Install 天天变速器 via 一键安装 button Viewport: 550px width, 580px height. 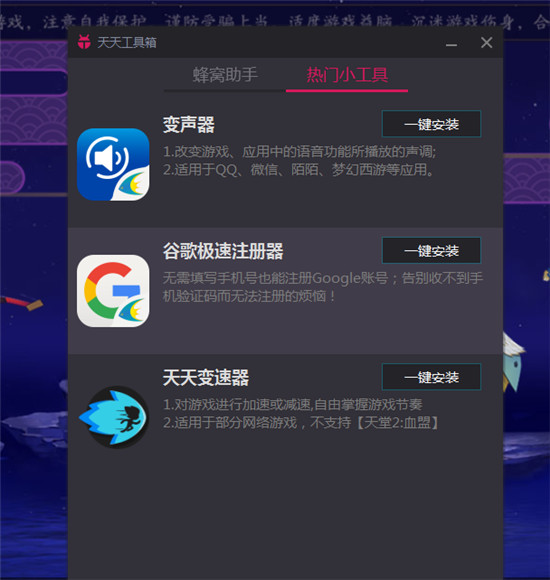(431, 377)
